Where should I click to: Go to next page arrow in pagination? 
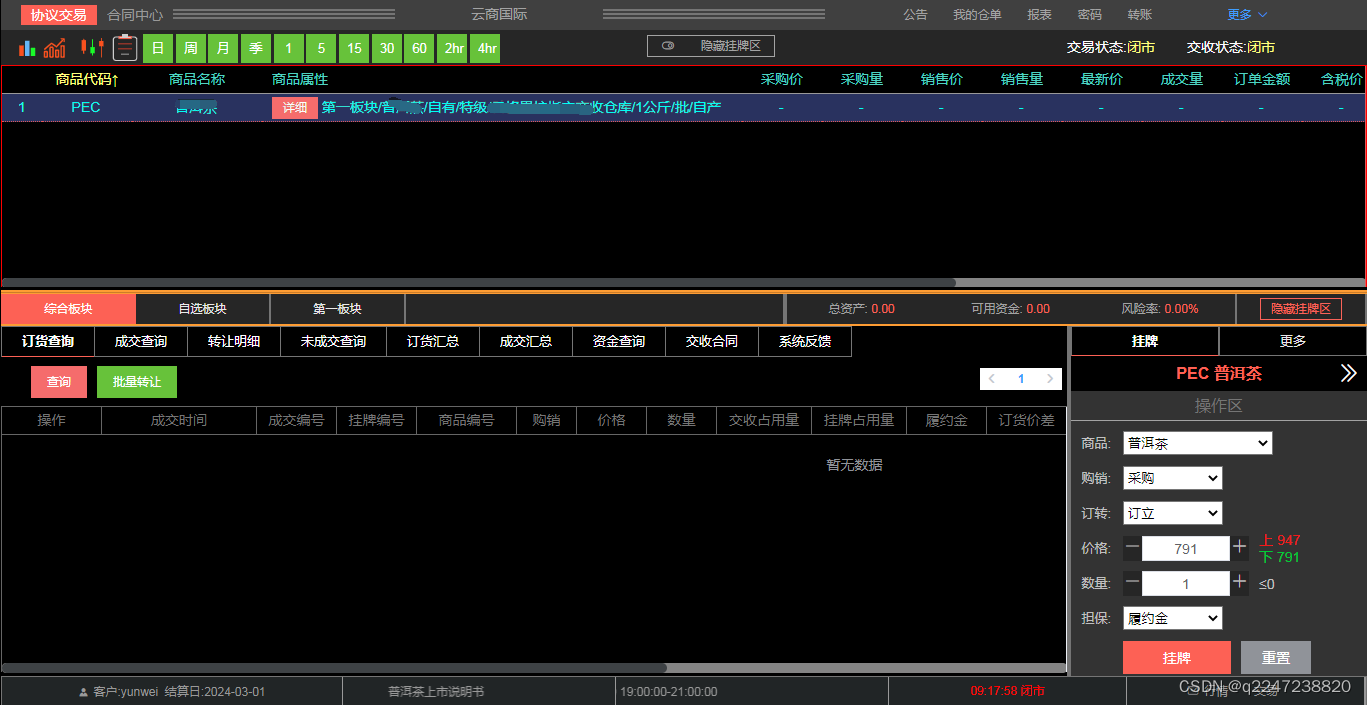click(x=1049, y=379)
